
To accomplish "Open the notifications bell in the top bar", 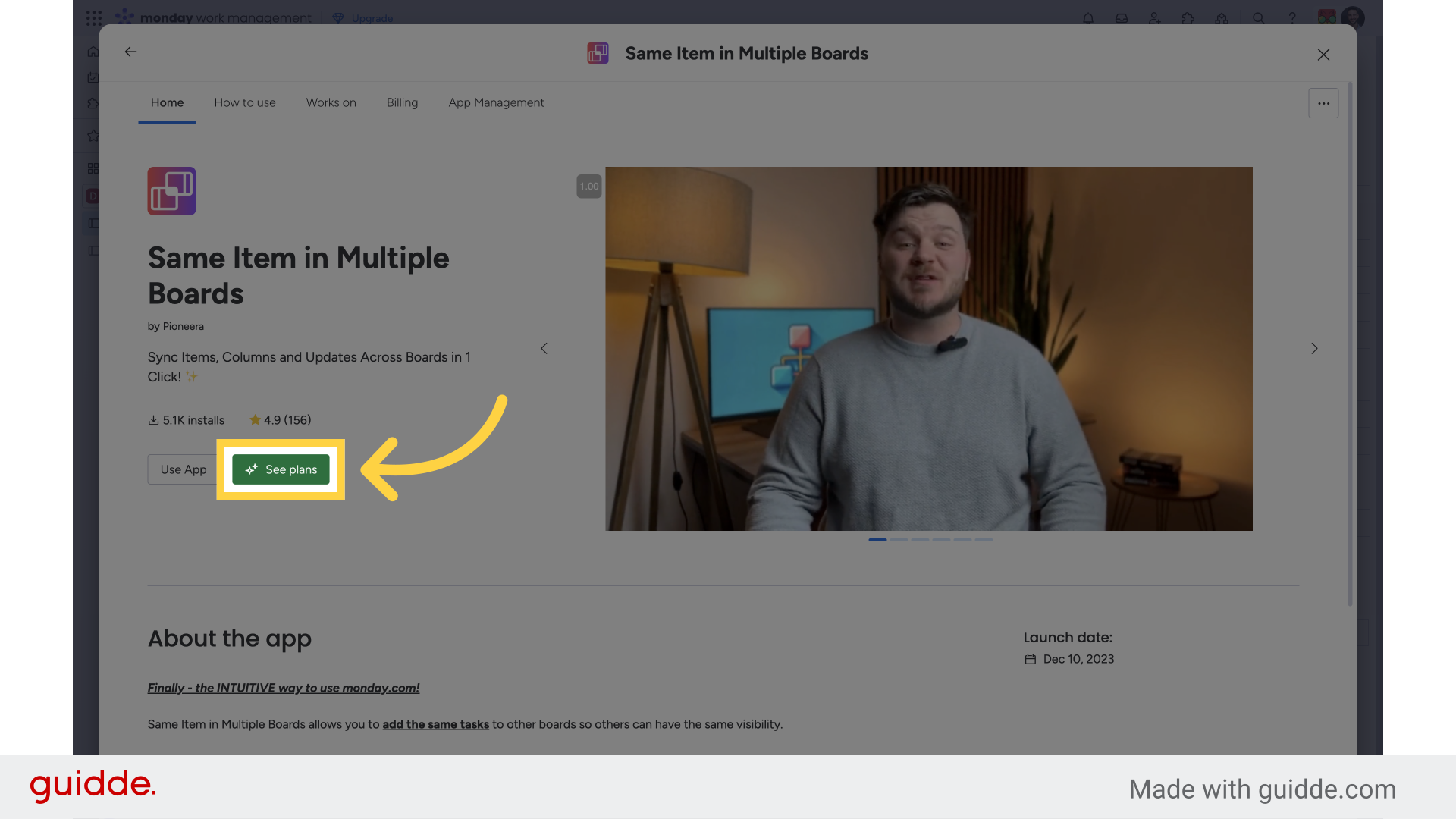I will click(x=1088, y=18).
